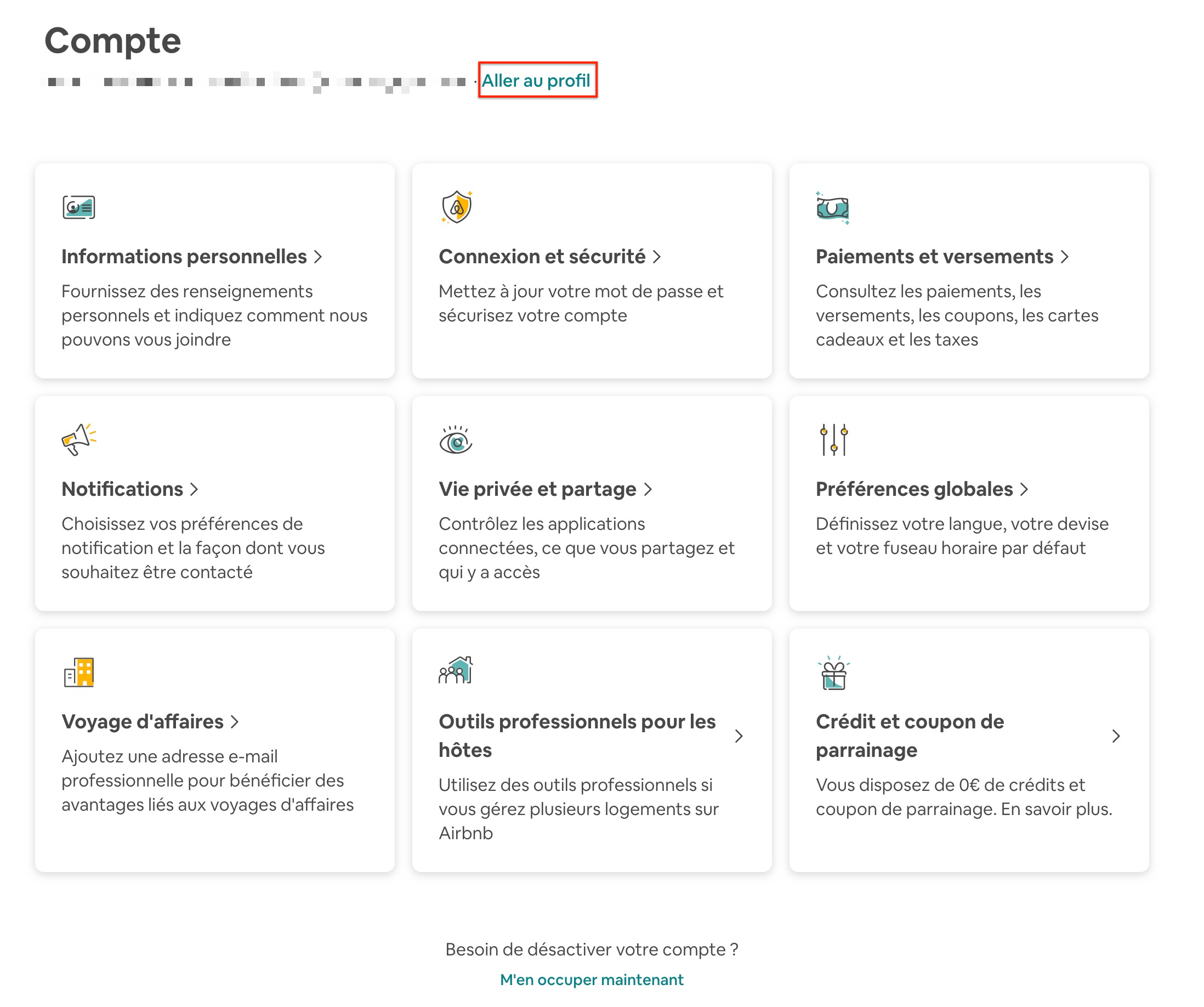Open Préférences globales heading
Screen dimensions: 1204x1007
[914, 489]
